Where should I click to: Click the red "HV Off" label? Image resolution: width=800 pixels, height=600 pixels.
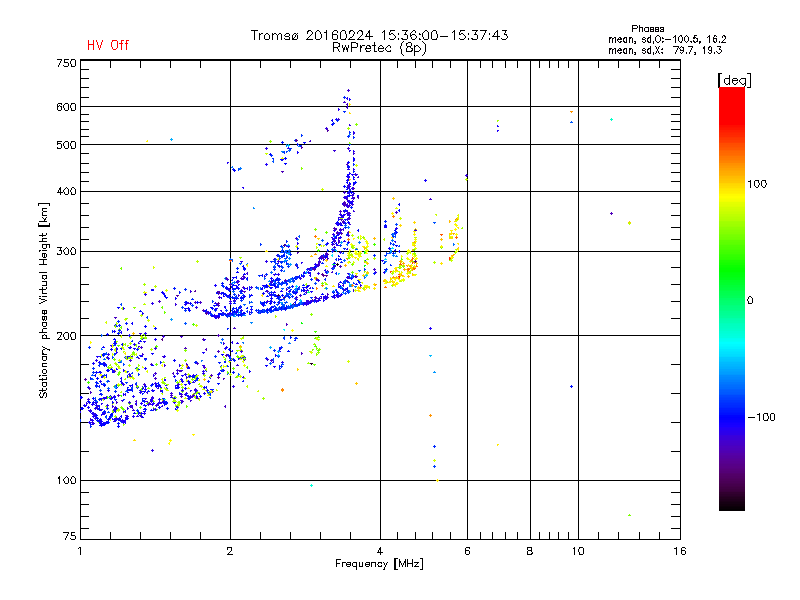tap(108, 45)
